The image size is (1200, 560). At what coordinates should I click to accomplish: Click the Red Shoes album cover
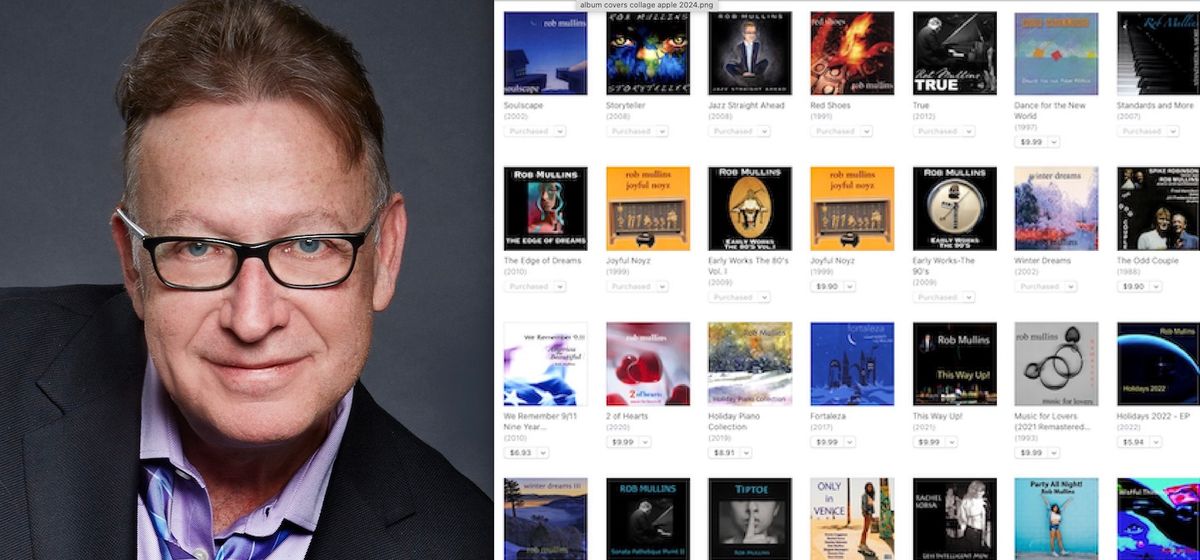click(852, 53)
